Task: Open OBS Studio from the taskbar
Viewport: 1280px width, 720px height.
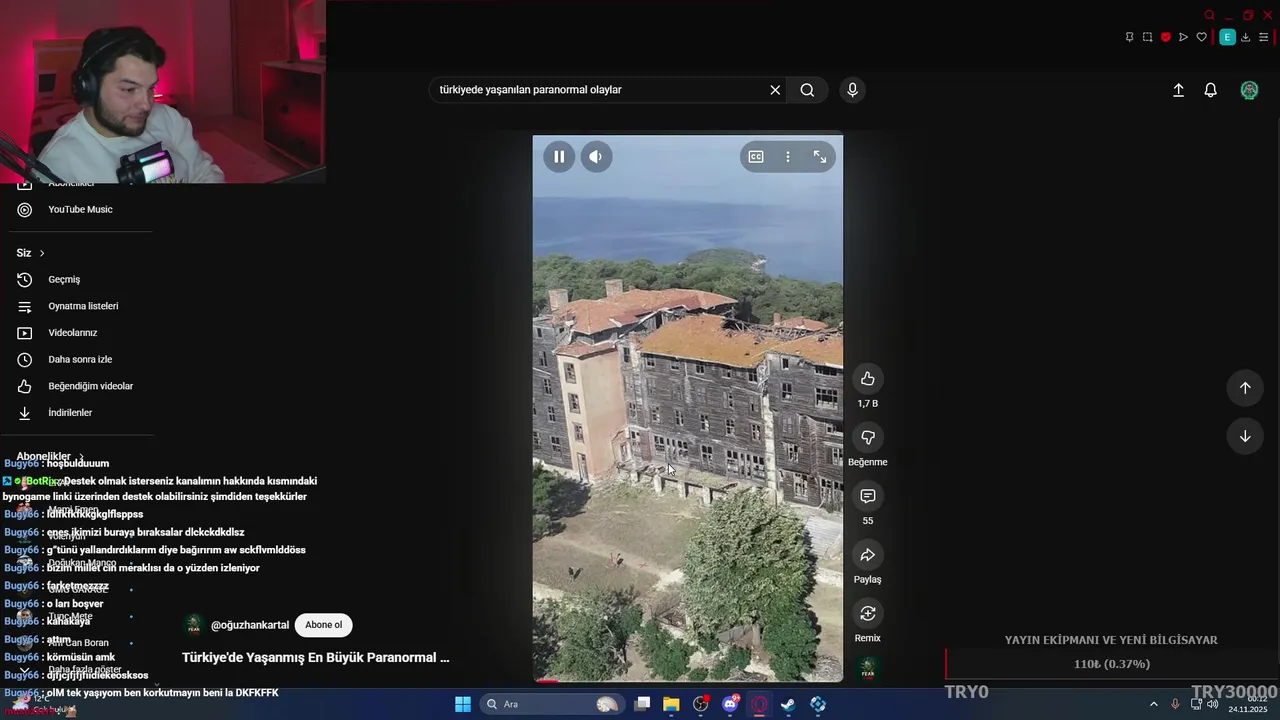Action: coord(701,704)
